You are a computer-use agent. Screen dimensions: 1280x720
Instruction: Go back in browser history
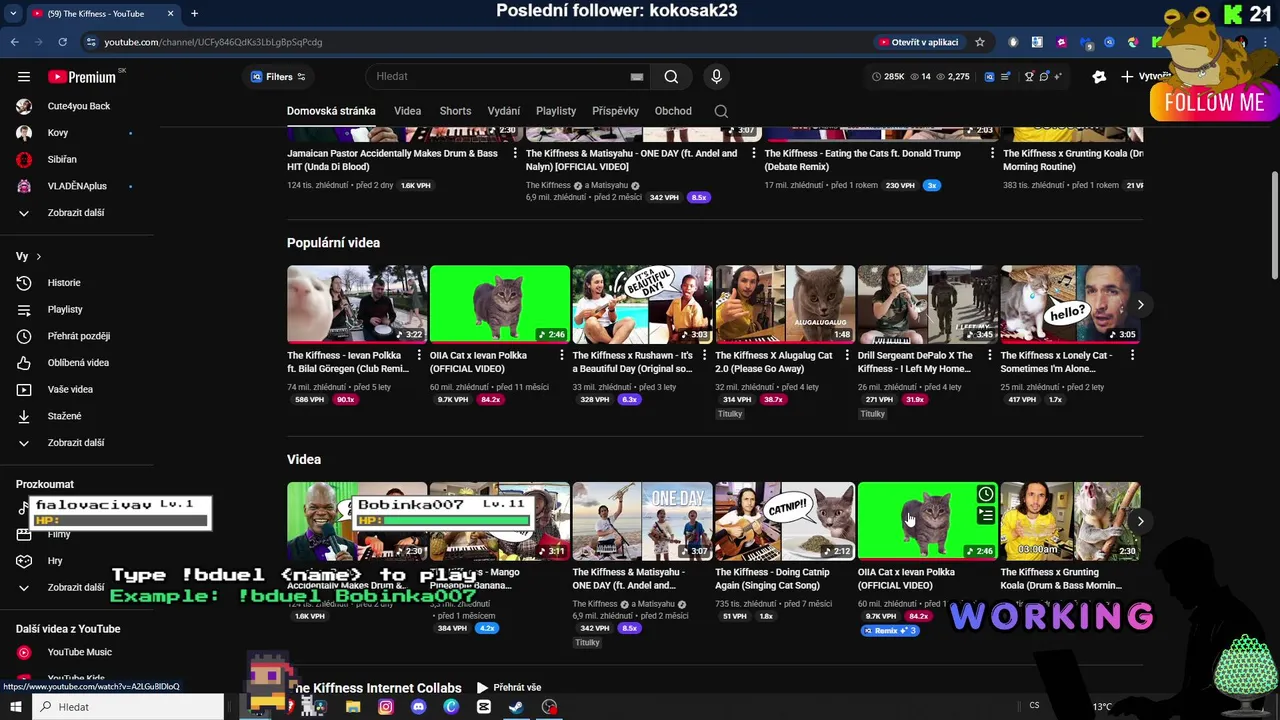click(x=14, y=42)
